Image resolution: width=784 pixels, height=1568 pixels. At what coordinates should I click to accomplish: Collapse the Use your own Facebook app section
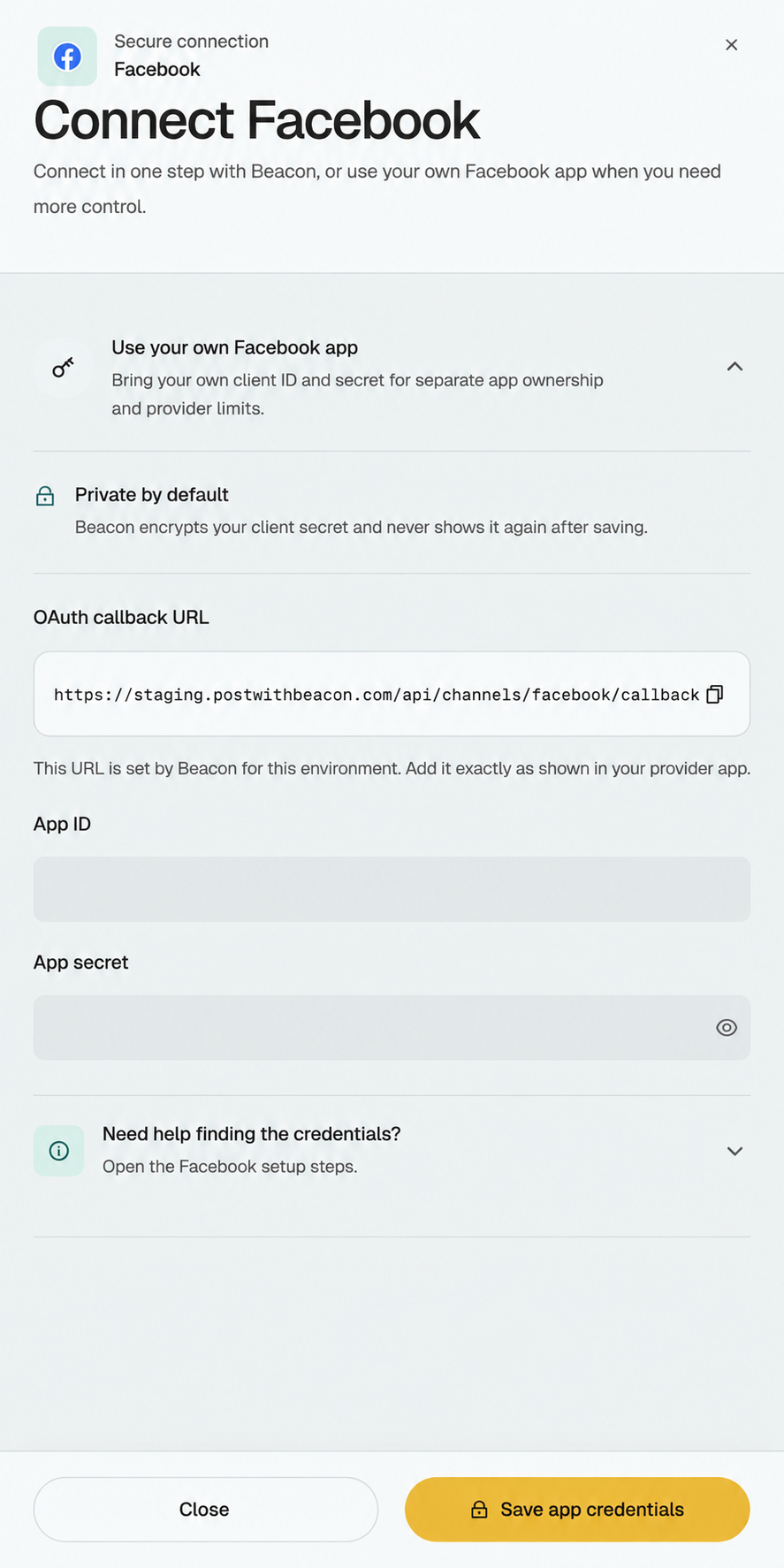(735, 367)
